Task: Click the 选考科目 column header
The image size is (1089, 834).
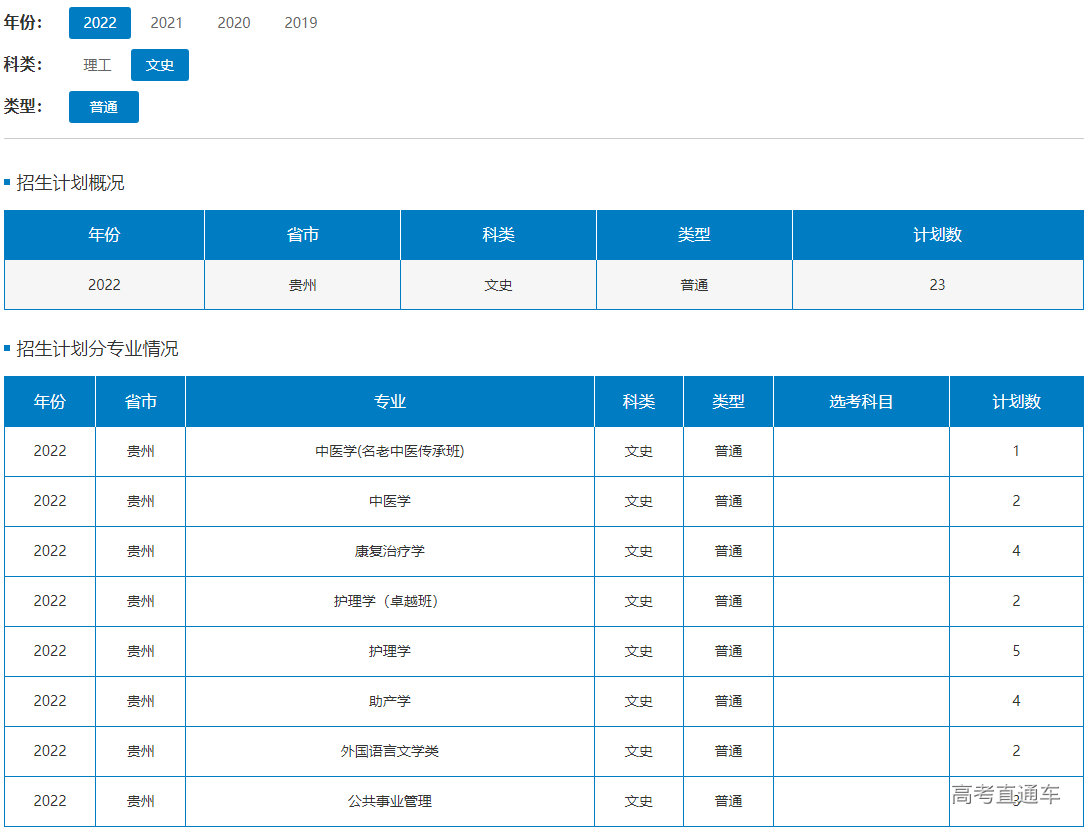Action: [861, 402]
